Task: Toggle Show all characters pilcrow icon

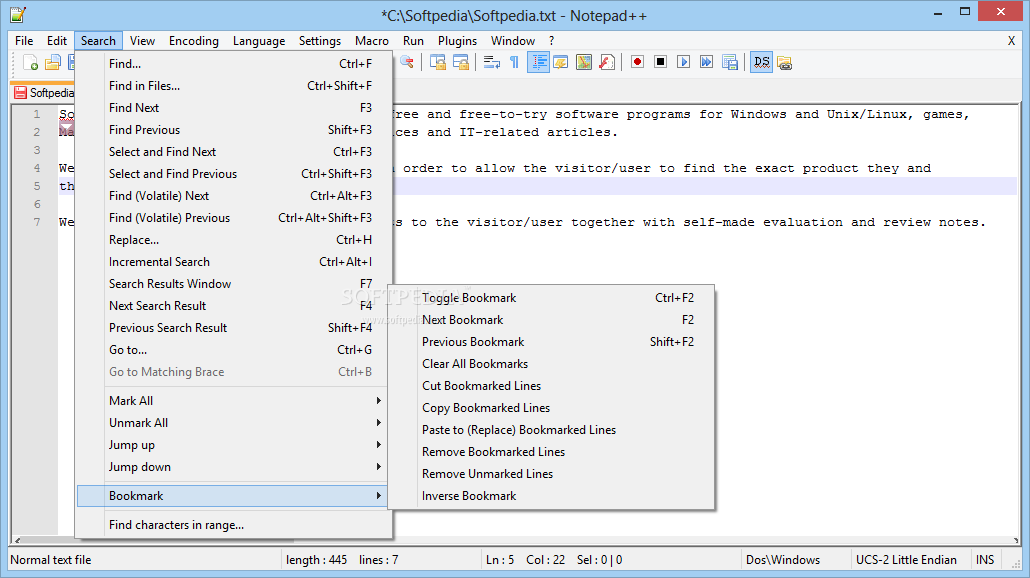Action: pyautogui.click(x=514, y=62)
